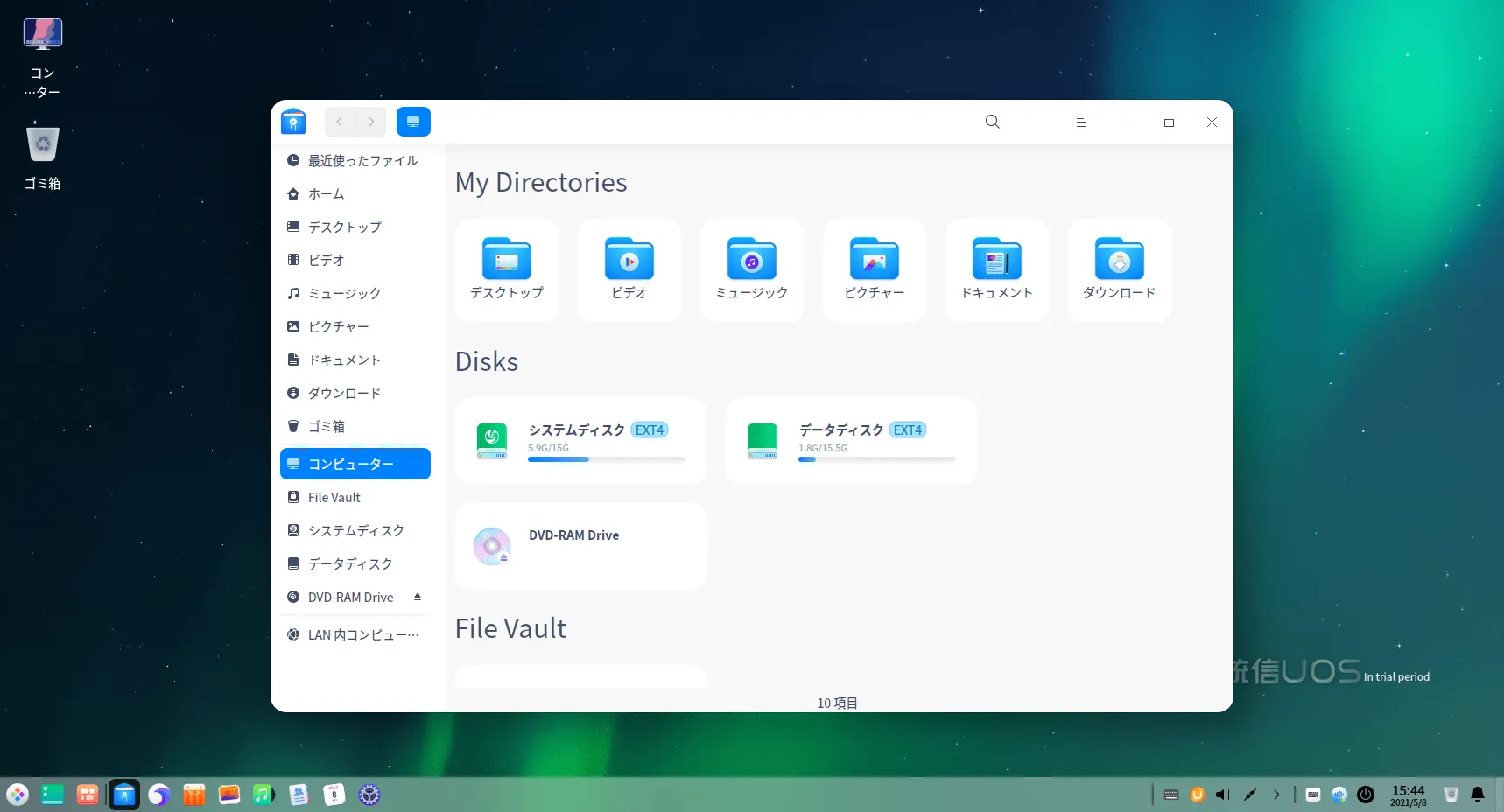Open the データディスク EXT4 disk
Image resolution: width=1504 pixels, height=812 pixels.
click(851, 441)
